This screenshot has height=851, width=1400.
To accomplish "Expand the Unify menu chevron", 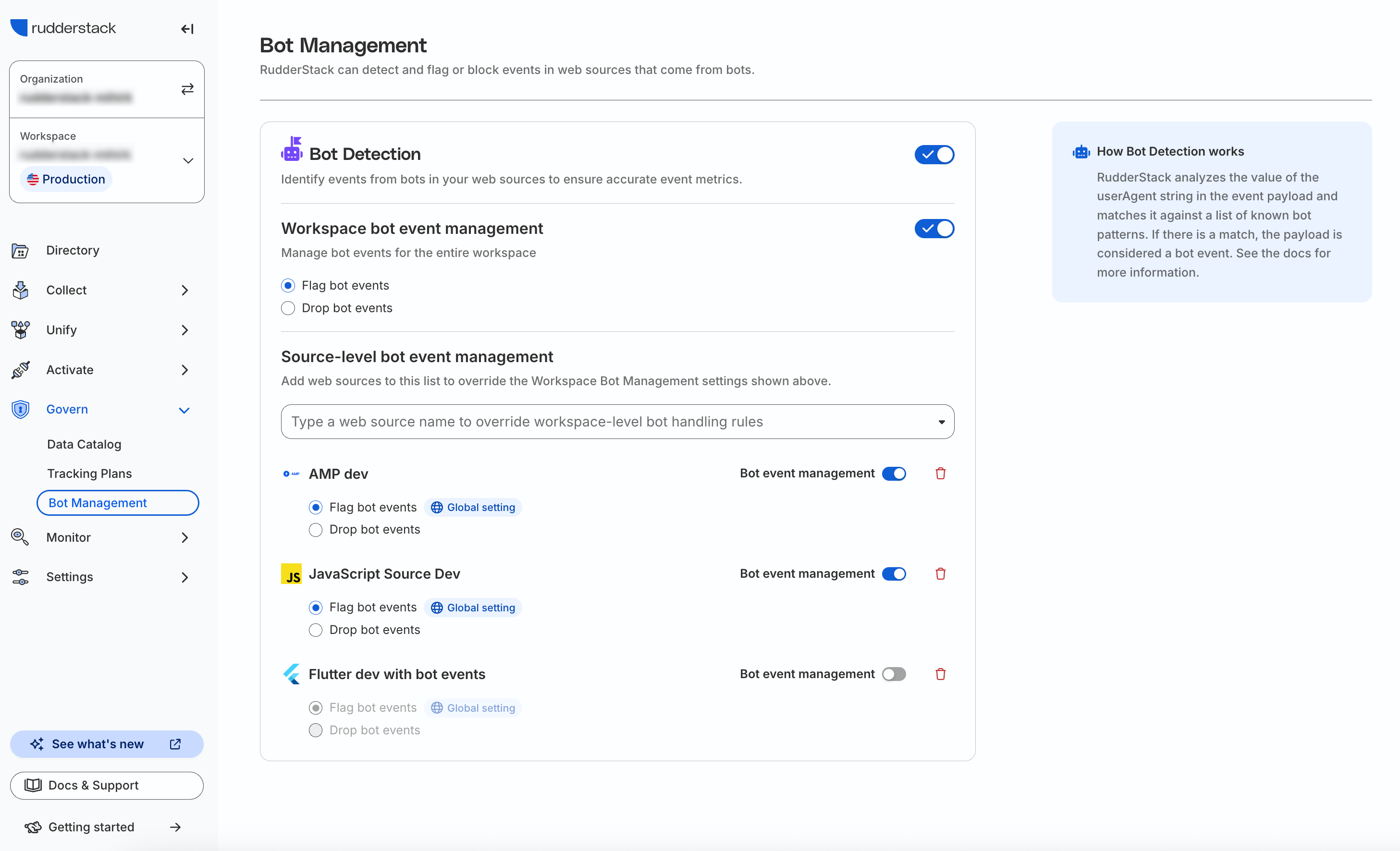I will tap(184, 330).
